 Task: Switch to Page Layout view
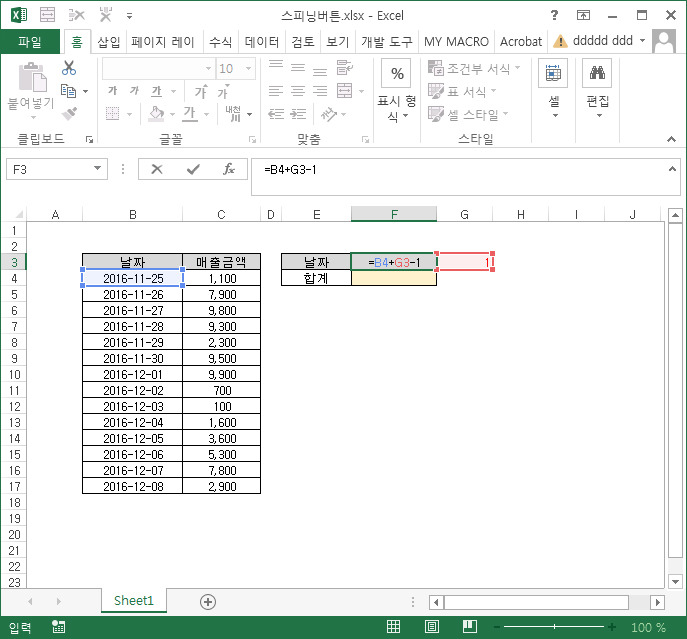(x=432, y=627)
